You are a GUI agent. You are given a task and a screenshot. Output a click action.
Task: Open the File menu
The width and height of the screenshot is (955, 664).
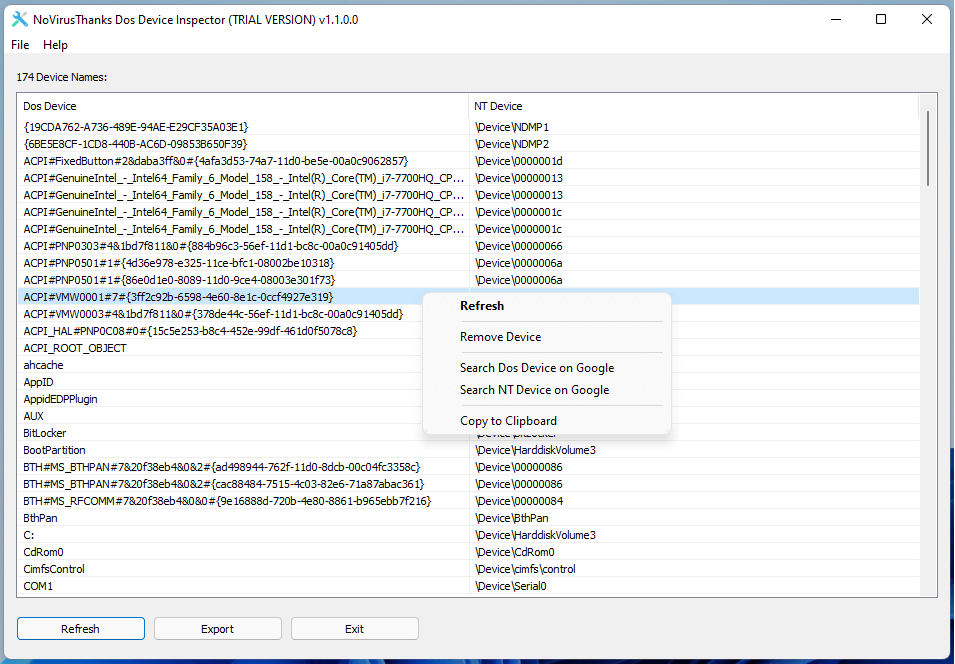pos(20,45)
